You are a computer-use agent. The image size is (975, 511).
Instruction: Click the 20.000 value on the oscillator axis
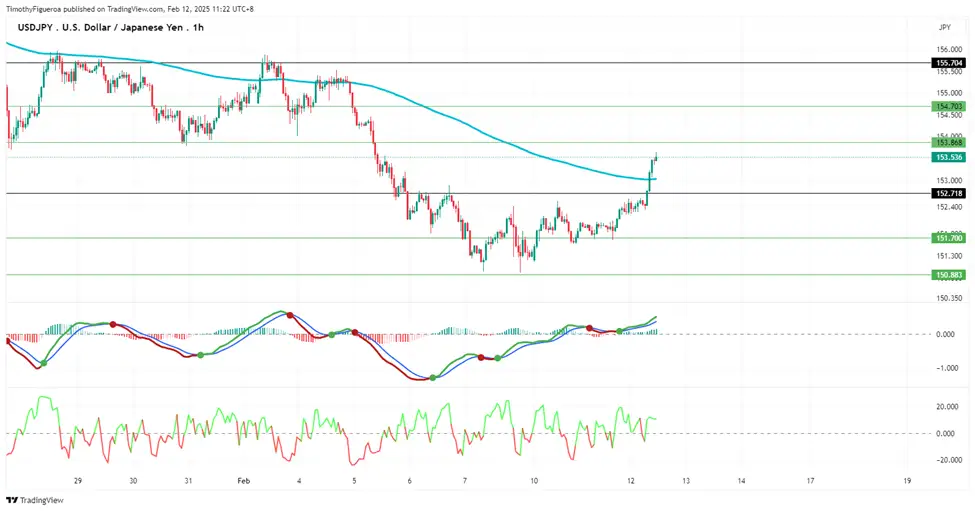pyautogui.click(x=948, y=407)
